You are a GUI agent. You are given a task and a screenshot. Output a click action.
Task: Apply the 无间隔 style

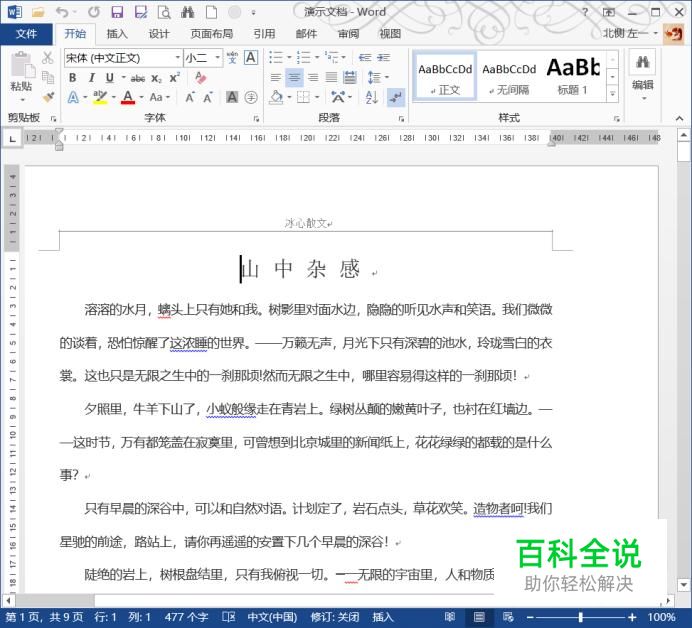[x=509, y=76]
